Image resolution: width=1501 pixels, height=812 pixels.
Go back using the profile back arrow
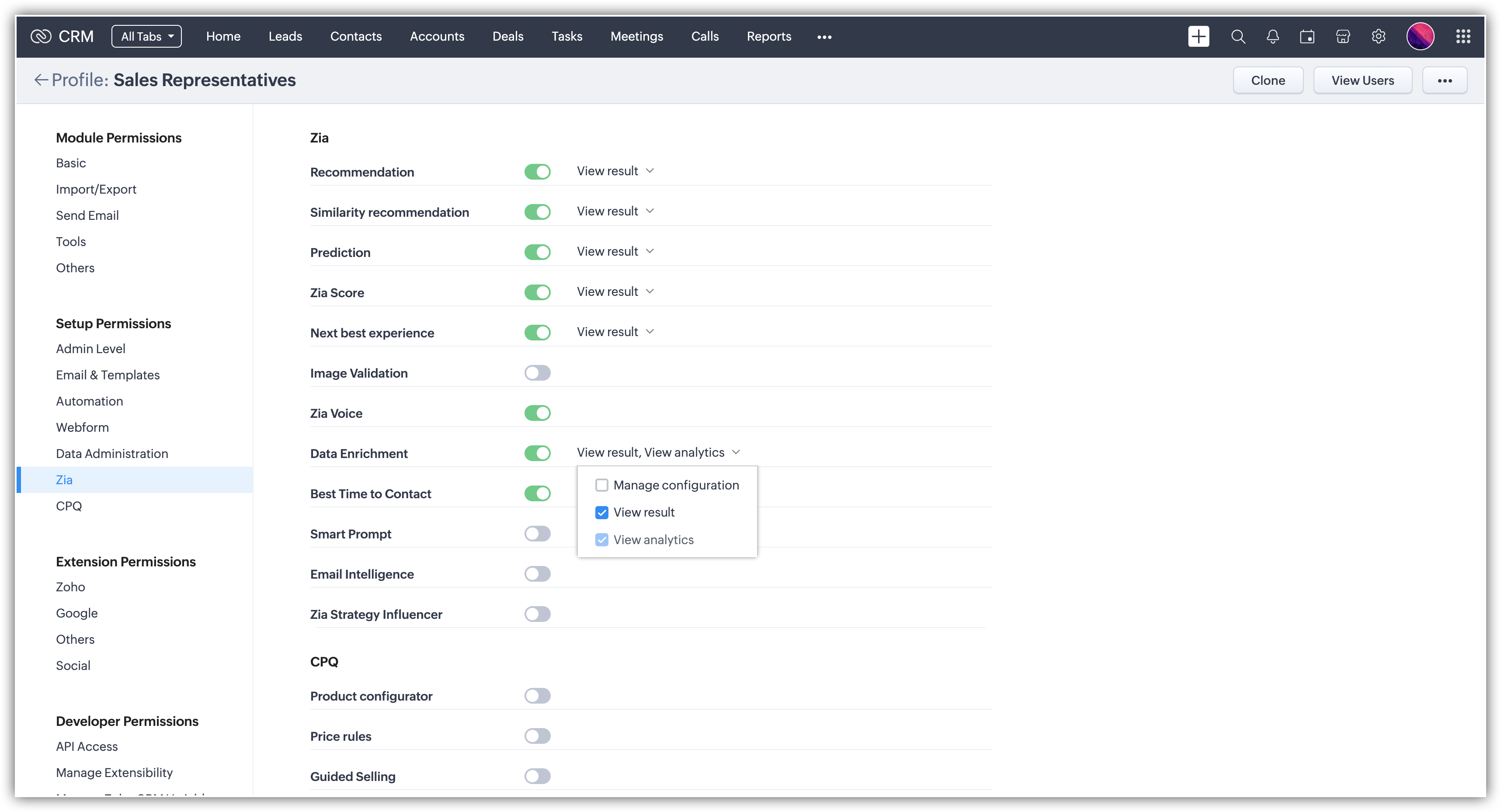point(41,80)
